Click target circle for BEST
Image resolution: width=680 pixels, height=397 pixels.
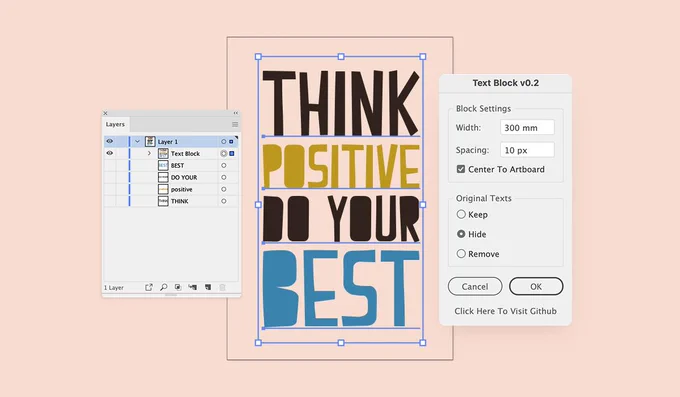224,165
